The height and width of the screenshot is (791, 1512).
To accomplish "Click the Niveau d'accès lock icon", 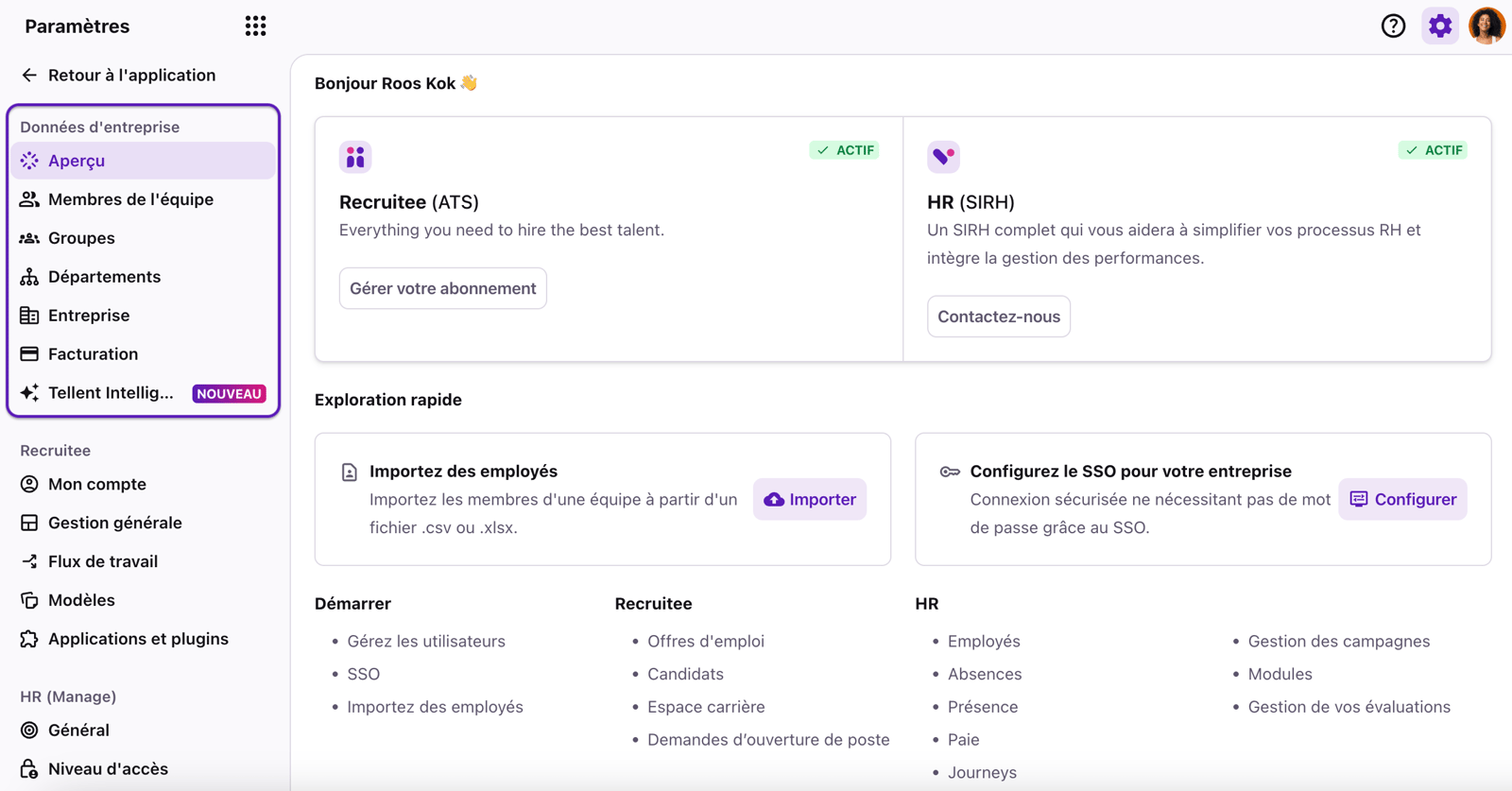I will point(29,769).
